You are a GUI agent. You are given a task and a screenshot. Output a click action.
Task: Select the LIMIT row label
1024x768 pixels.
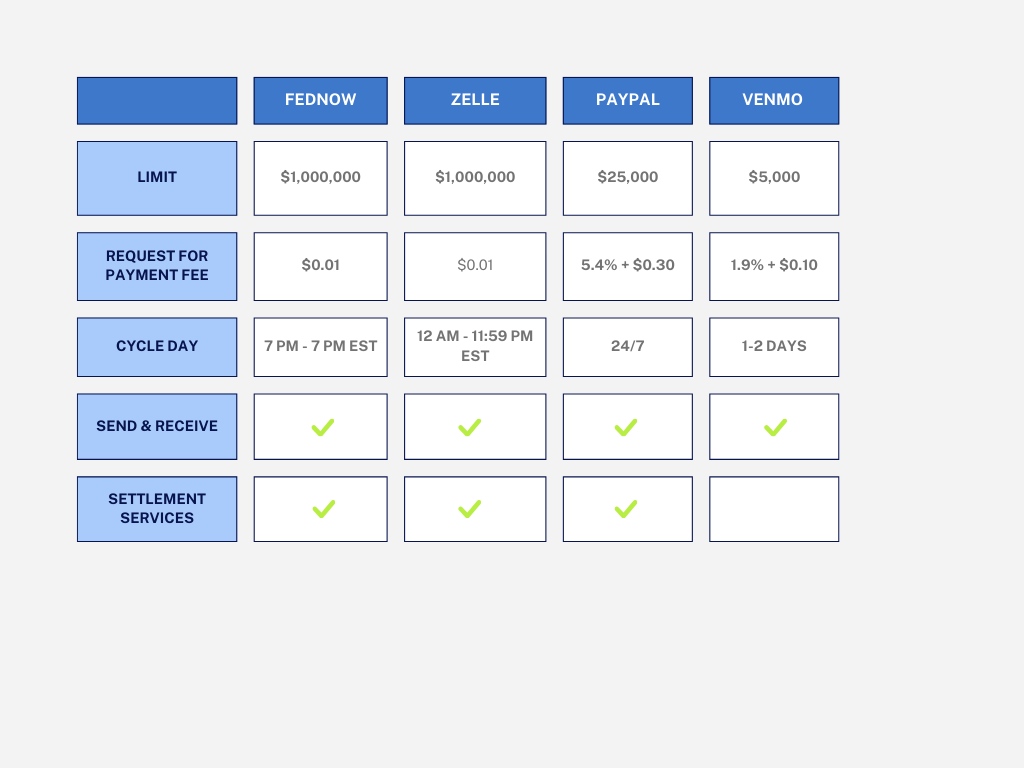coord(157,178)
